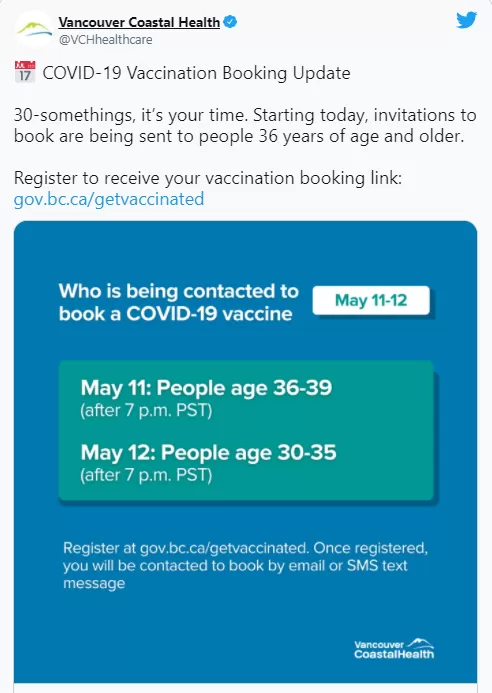Click the @VCHhealthcare handle

106,40
